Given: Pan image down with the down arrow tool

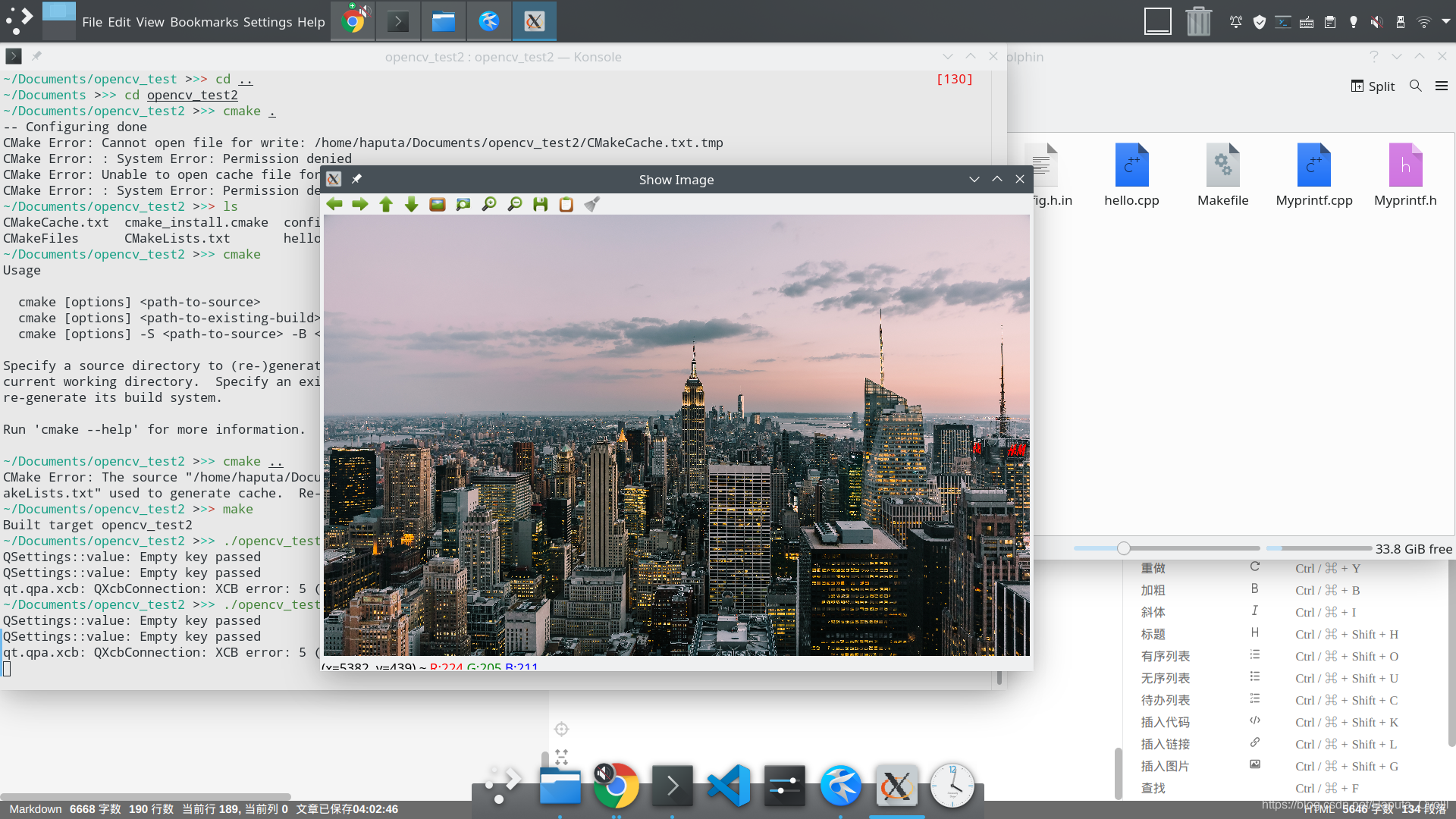Looking at the screenshot, I should pos(412,204).
